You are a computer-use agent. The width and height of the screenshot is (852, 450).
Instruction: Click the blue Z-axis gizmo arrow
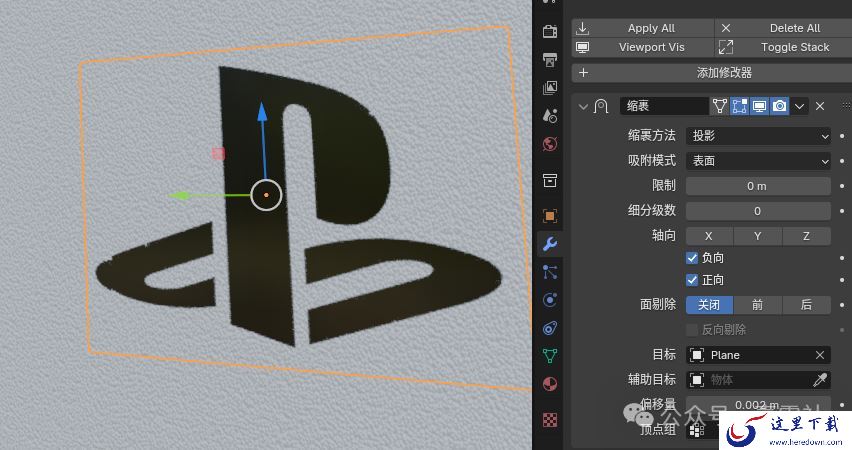click(x=262, y=112)
